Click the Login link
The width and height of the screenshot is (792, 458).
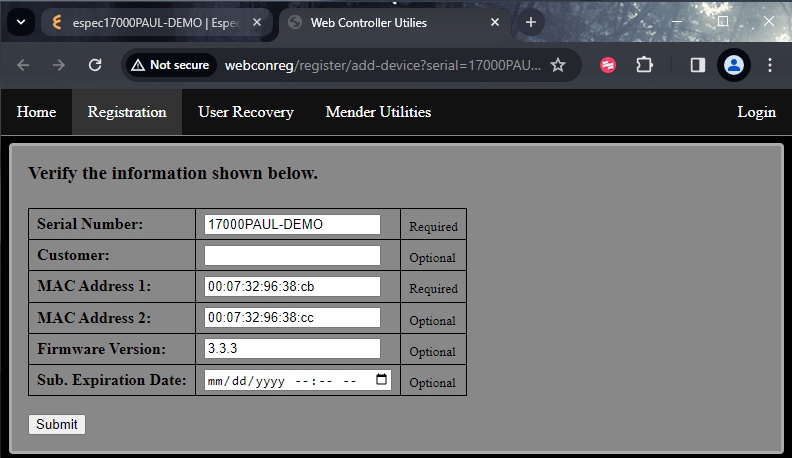(756, 112)
